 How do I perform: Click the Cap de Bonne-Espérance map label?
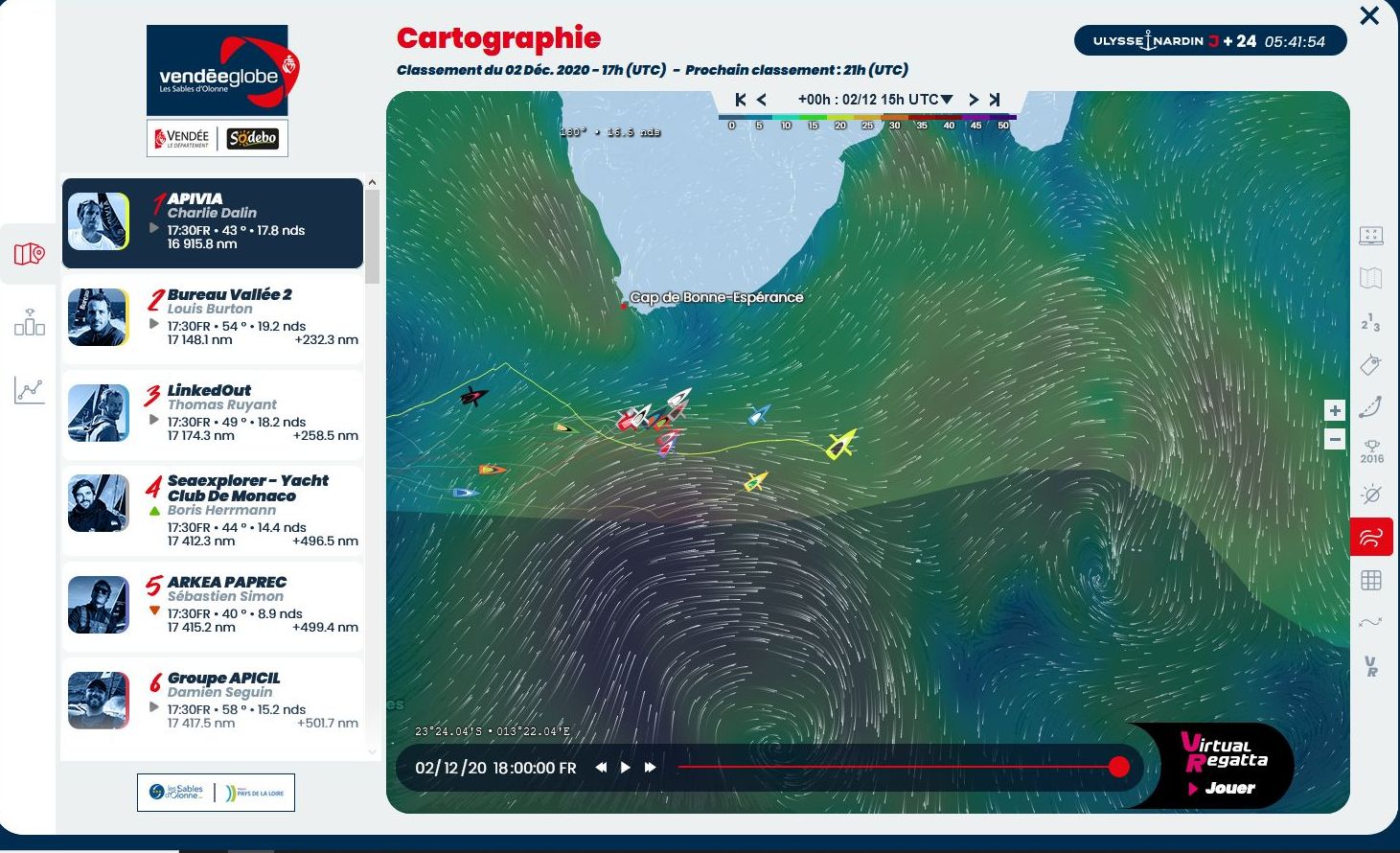(716, 297)
